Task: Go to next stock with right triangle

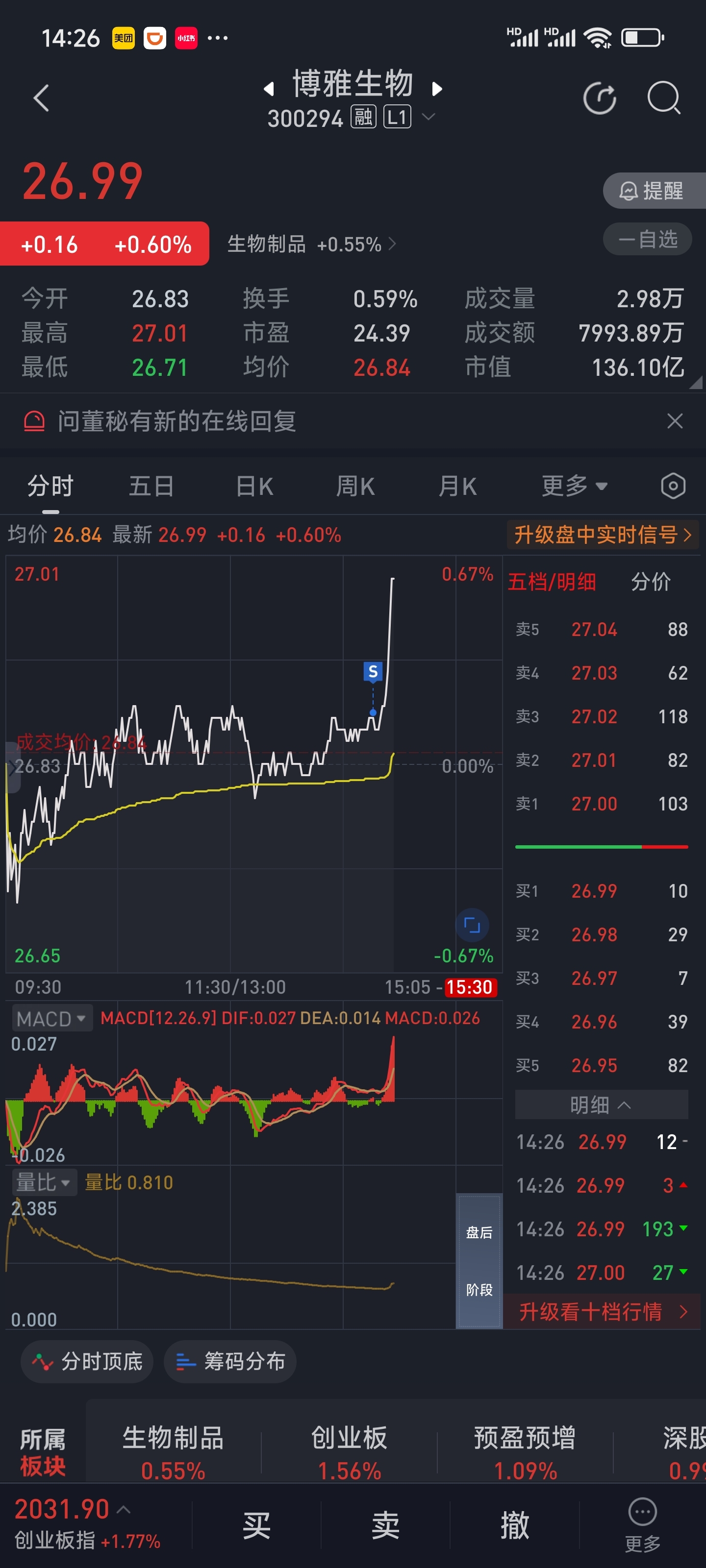Action: tap(436, 89)
